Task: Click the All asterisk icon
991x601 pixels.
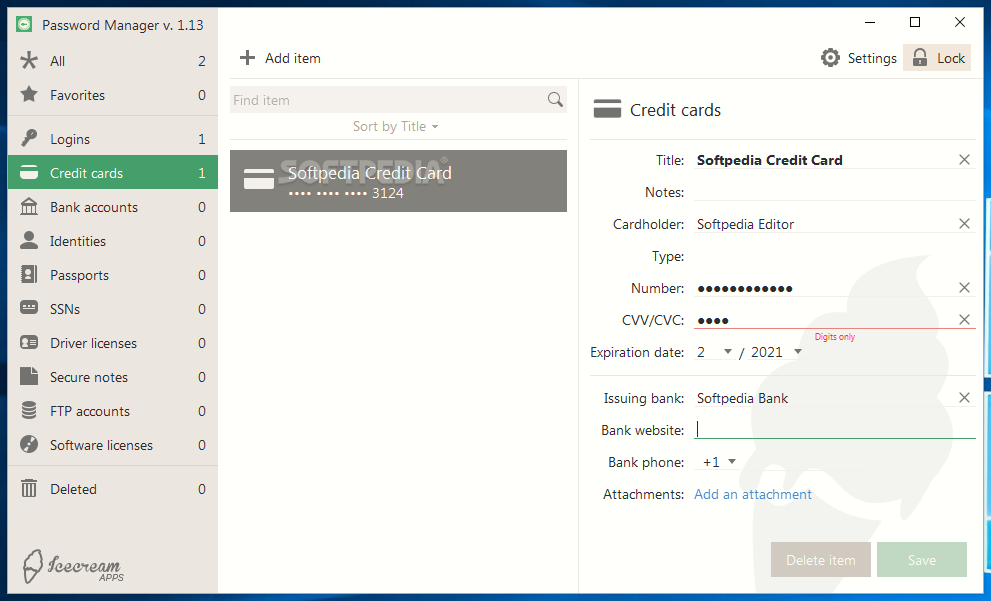Action: pyautogui.click(x=28, y=61)
